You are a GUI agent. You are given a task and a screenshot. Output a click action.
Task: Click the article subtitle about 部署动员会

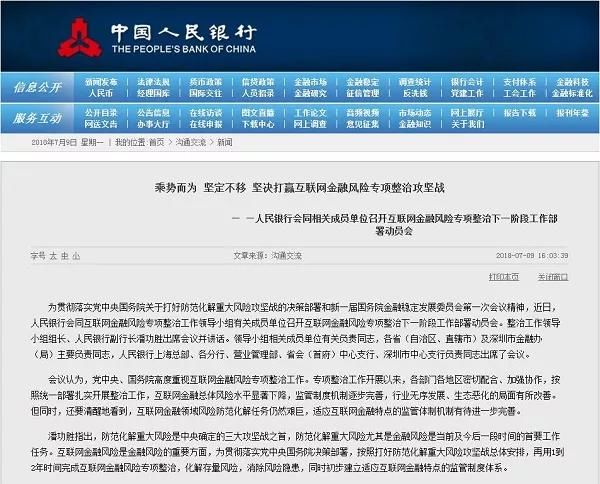(x=395, y=225)
